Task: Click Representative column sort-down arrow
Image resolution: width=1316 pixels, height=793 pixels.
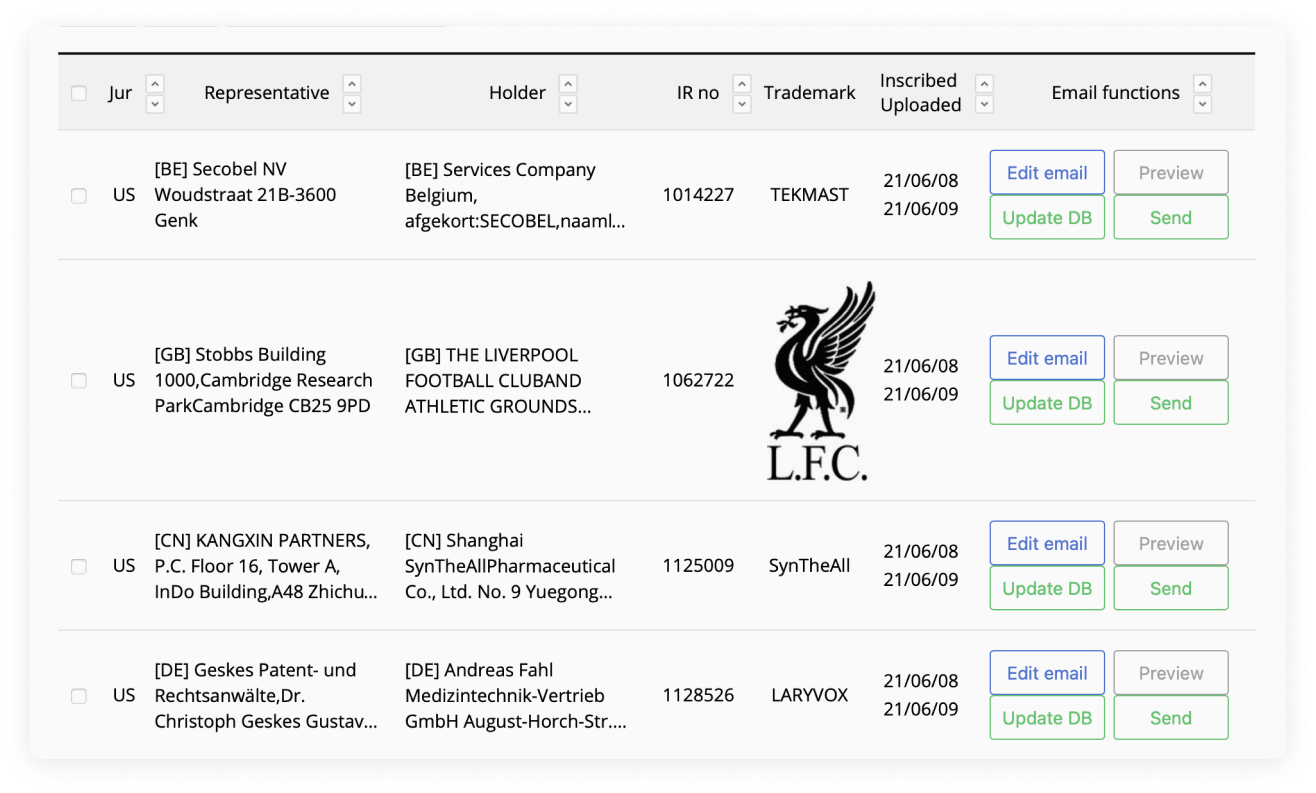Action: [x=352, y=103]
